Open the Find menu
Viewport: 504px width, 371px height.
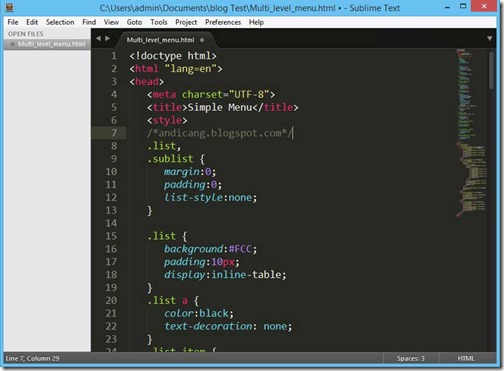pos(89,22)
